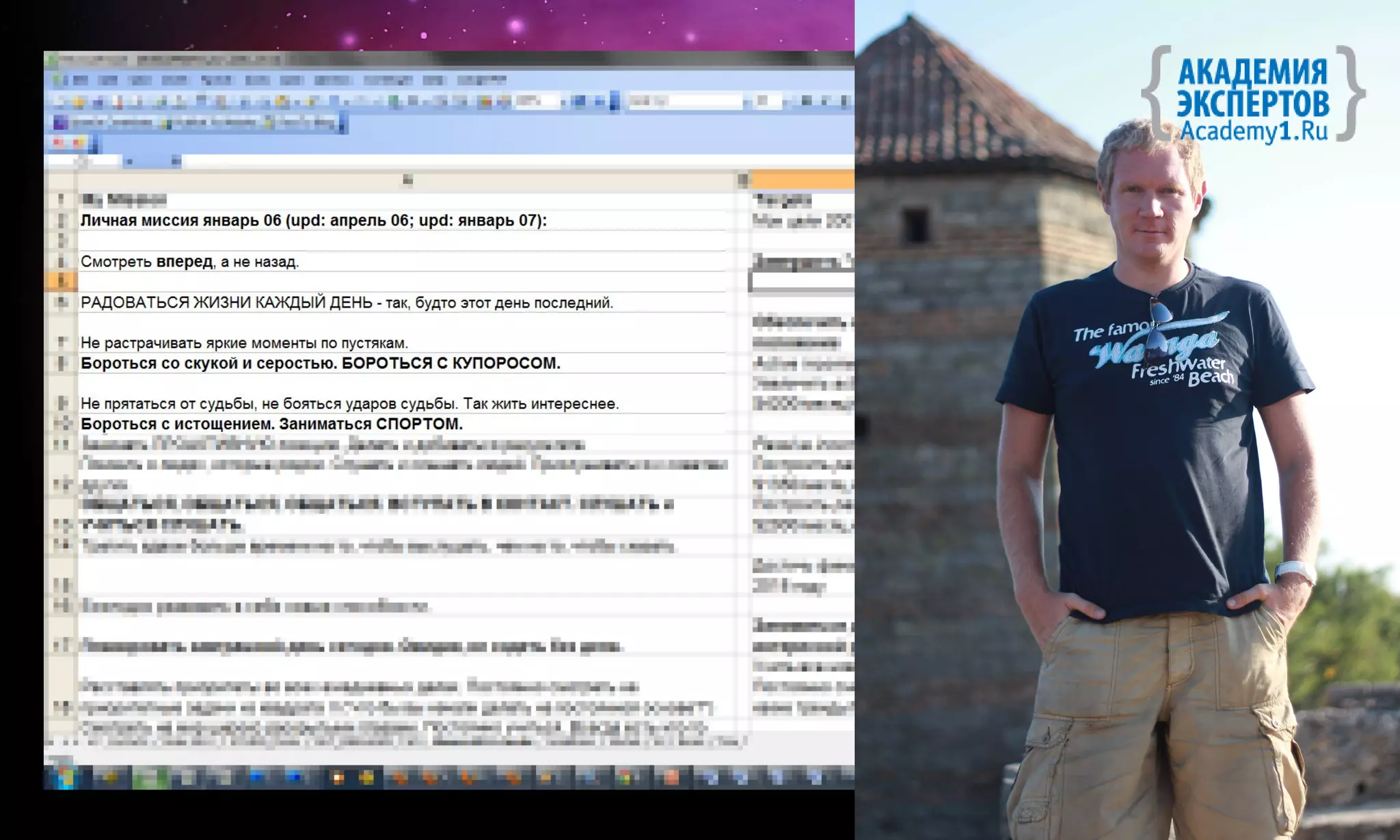This screenshot has height=840, width=1400.
Task: Click the Windows Start orb
Action: coord(66,777)
